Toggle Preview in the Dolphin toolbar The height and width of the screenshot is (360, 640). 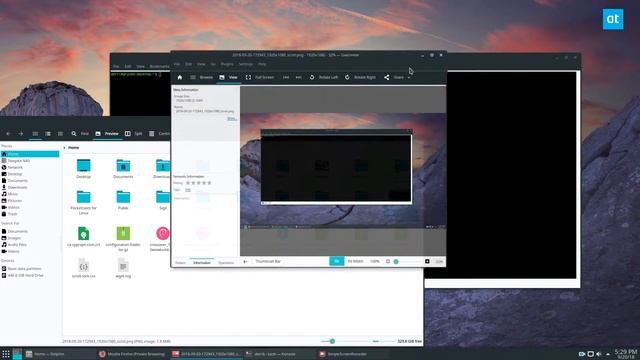(107, 133)
